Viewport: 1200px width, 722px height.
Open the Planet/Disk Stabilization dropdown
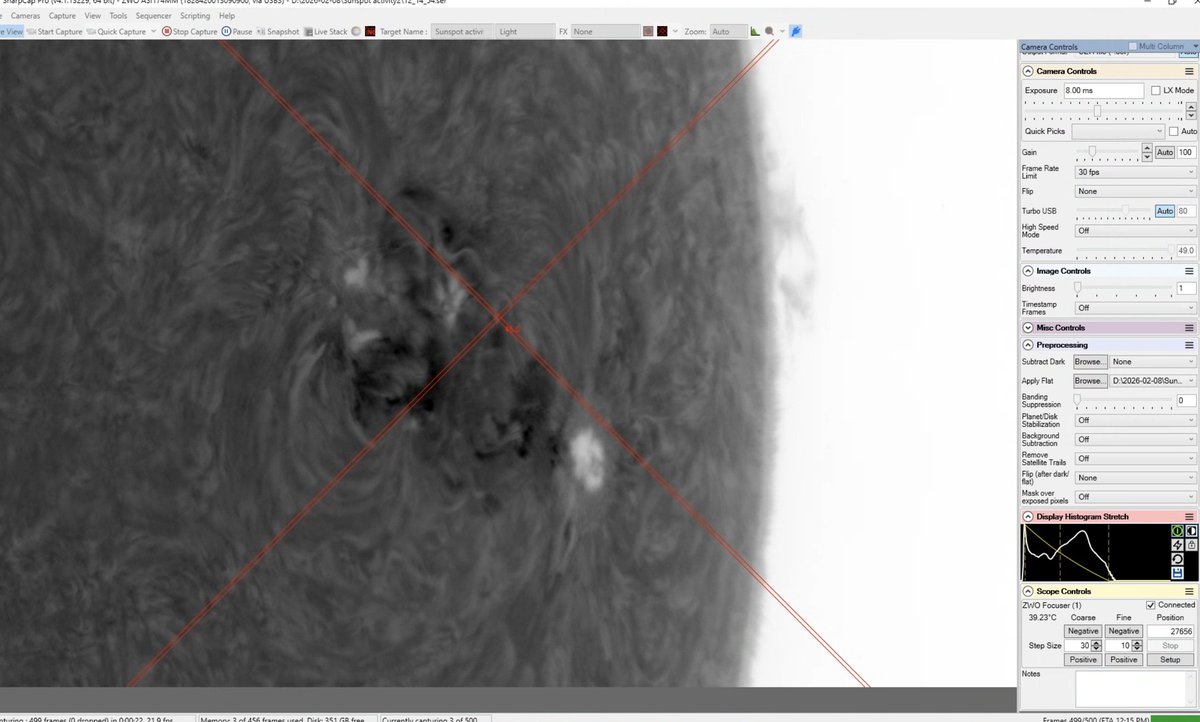tap(1135, 420)
